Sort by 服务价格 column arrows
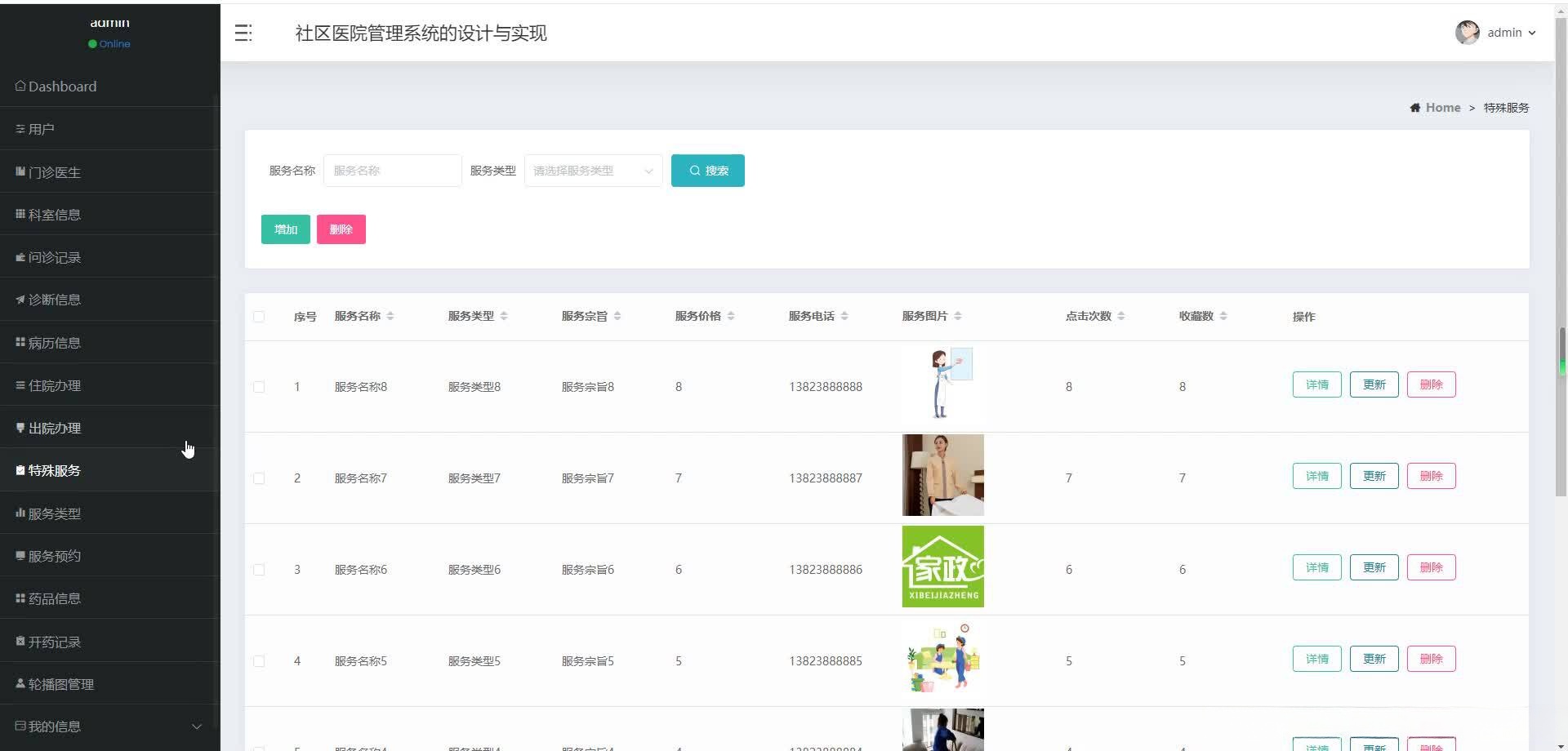Viewport: 1568px width, 751px height. pyautogui.click(x=731, y=317)
